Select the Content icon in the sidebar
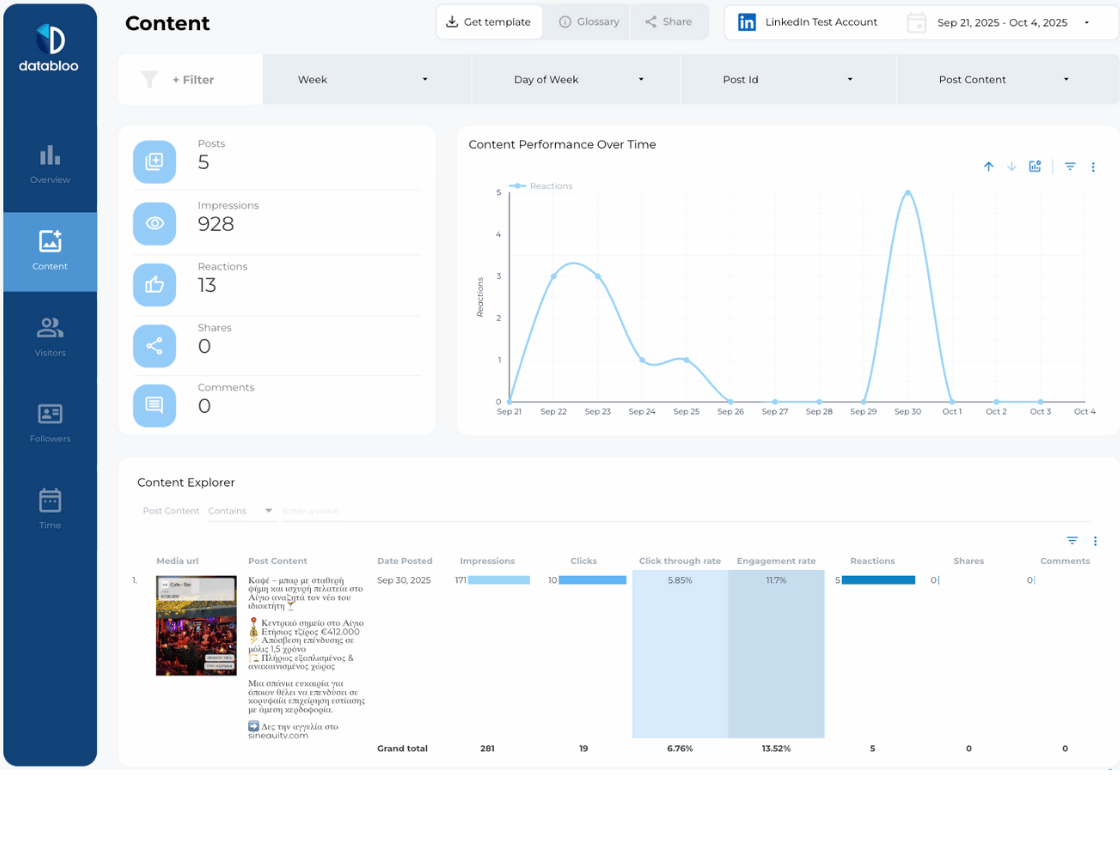The width and height of the screenshot is (1120, 860). [x=49, y=252]
